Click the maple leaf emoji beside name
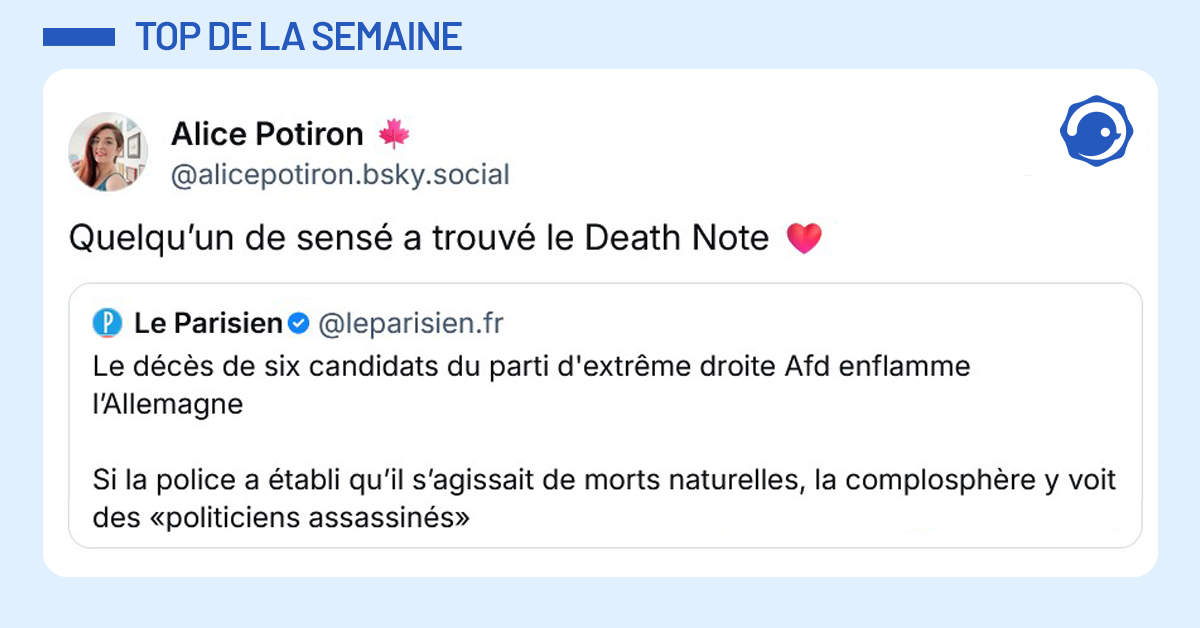The image size is (1200, 628). (394, 133)
